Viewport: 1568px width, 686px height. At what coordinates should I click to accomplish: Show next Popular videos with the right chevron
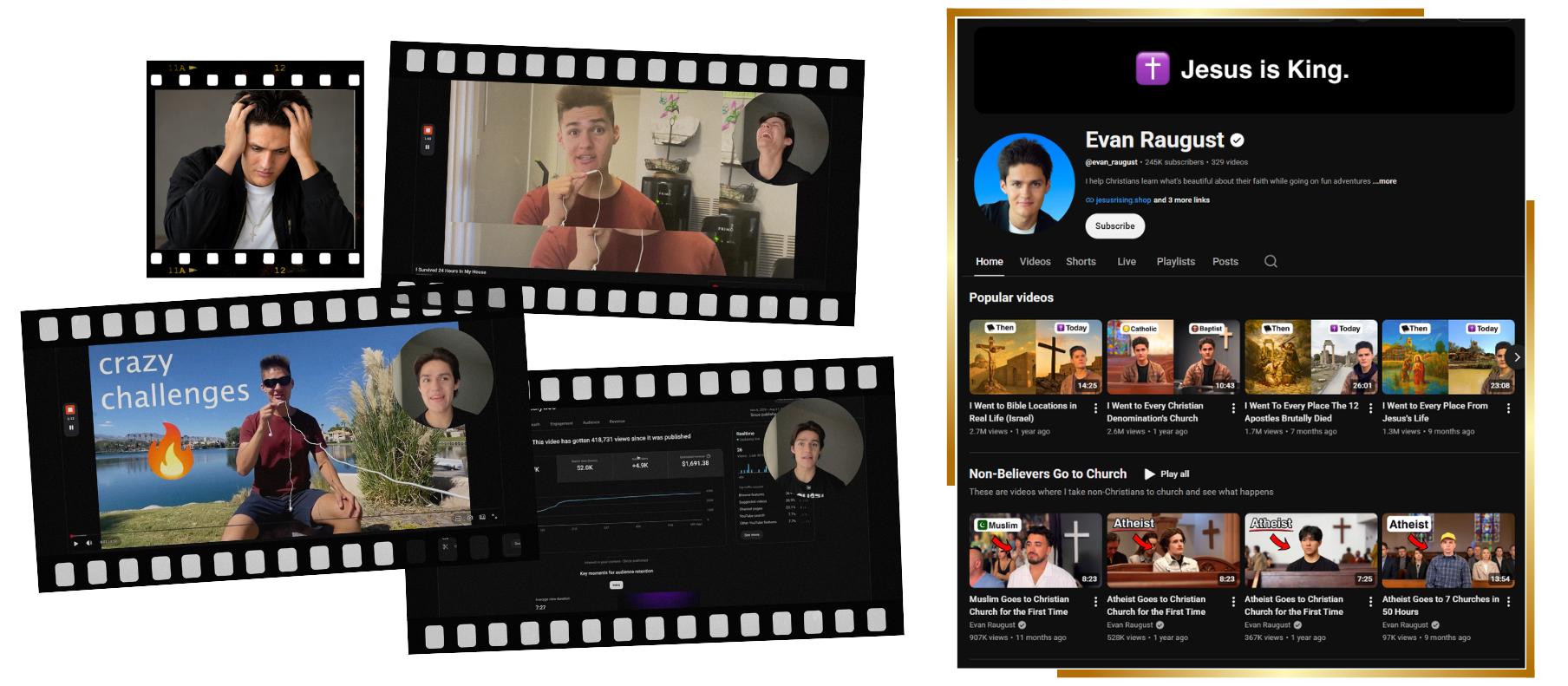tap(1516, 357)
